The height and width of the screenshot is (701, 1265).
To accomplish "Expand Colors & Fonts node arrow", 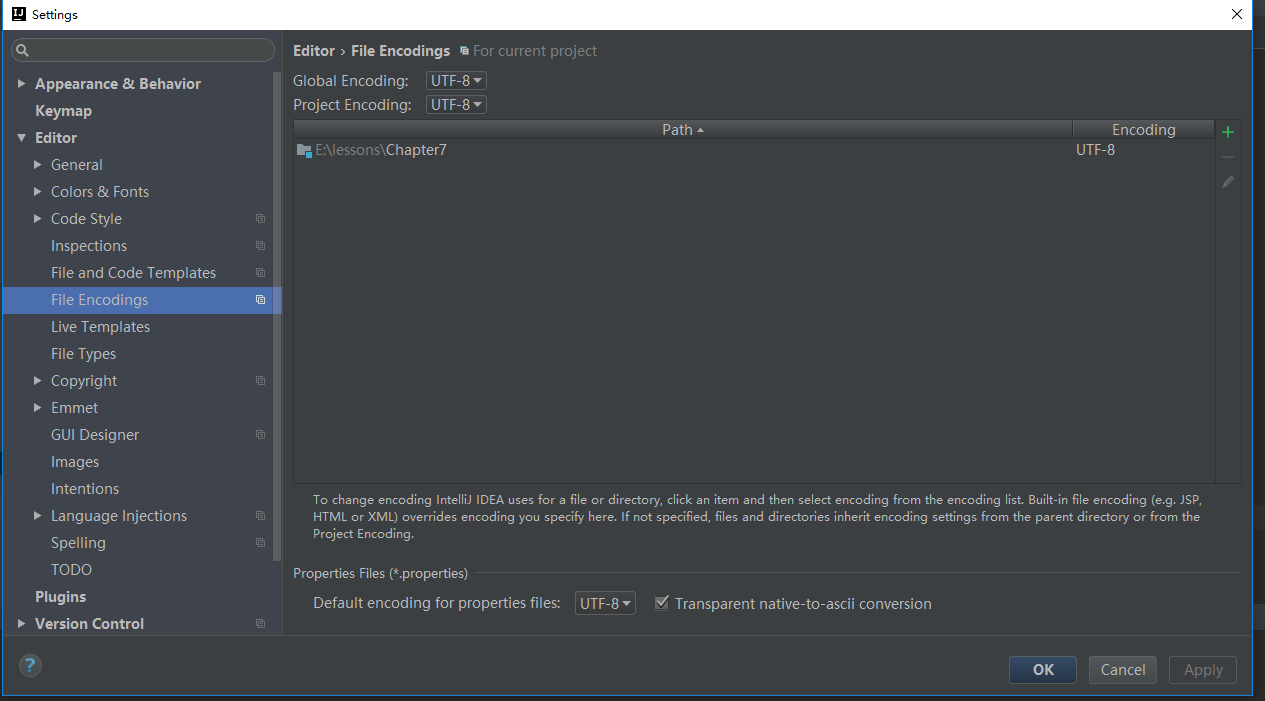I will tap(38, 192).
